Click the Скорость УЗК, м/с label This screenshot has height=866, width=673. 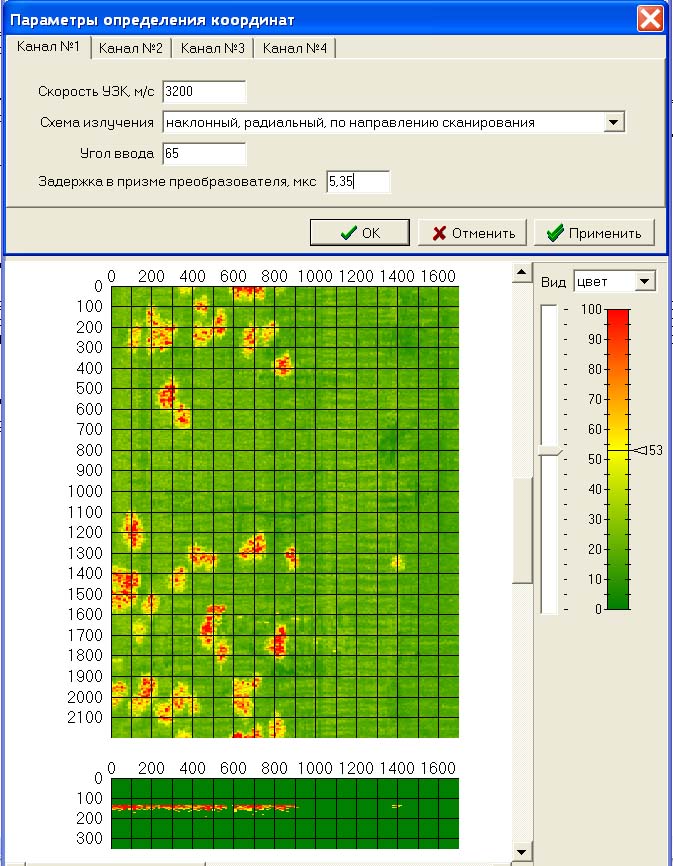coord(96,91)
